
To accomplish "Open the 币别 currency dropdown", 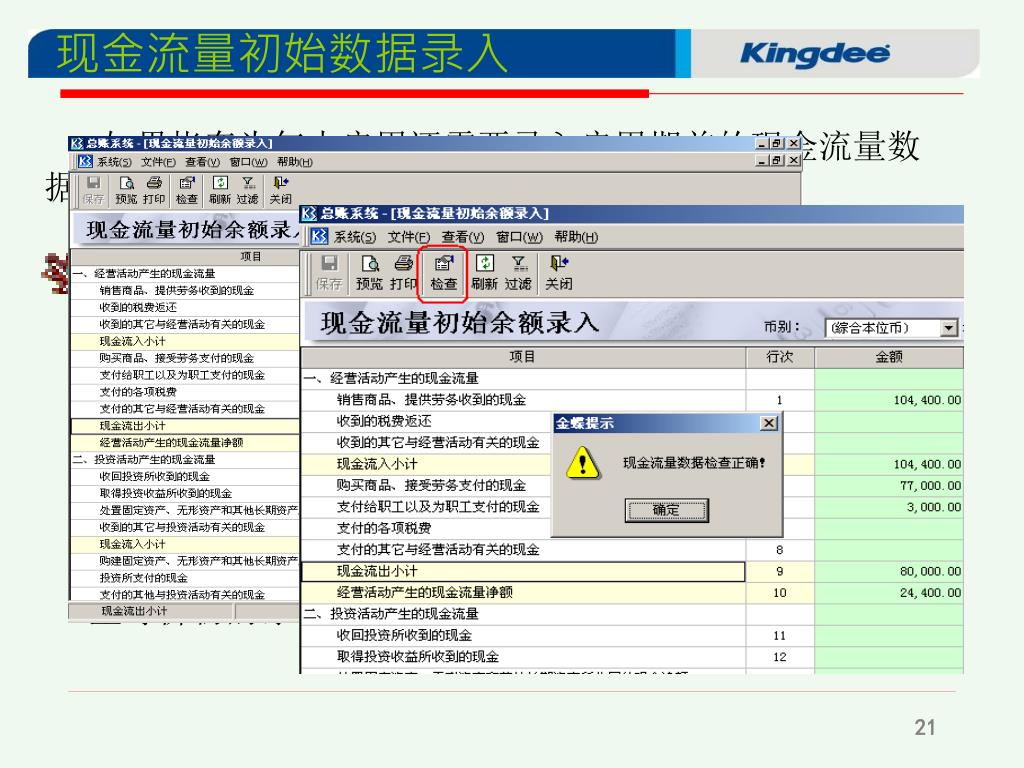I will click(x=950, y=328).
